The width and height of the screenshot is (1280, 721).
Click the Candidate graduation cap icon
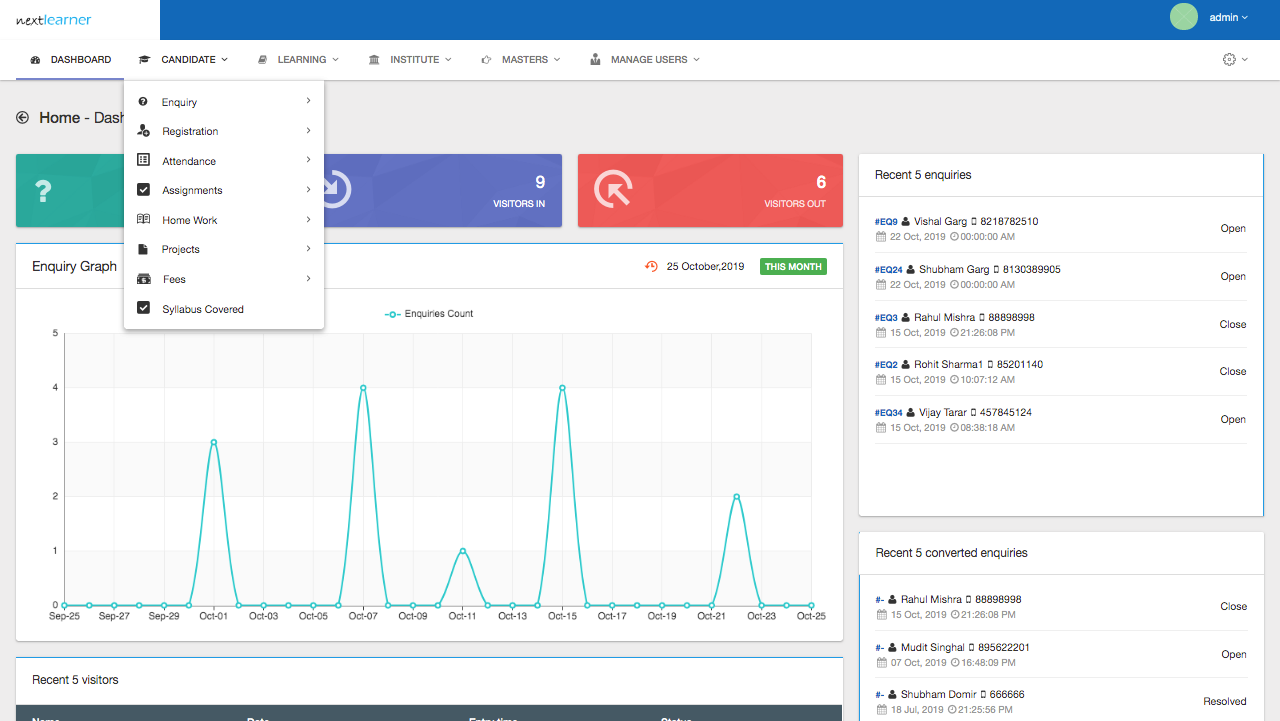click(145, 60)
